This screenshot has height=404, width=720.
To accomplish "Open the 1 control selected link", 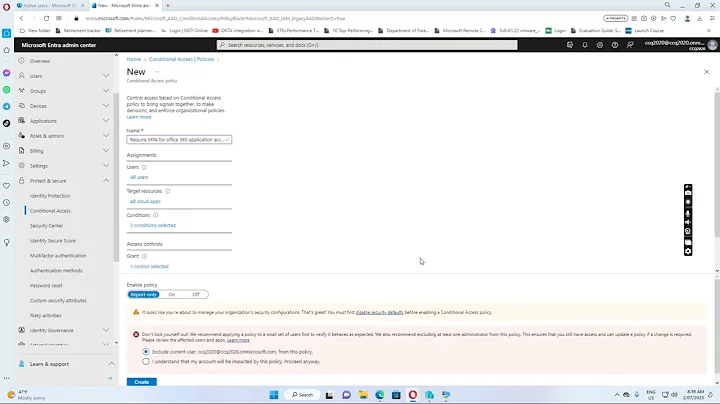I will tap(149, 266).
